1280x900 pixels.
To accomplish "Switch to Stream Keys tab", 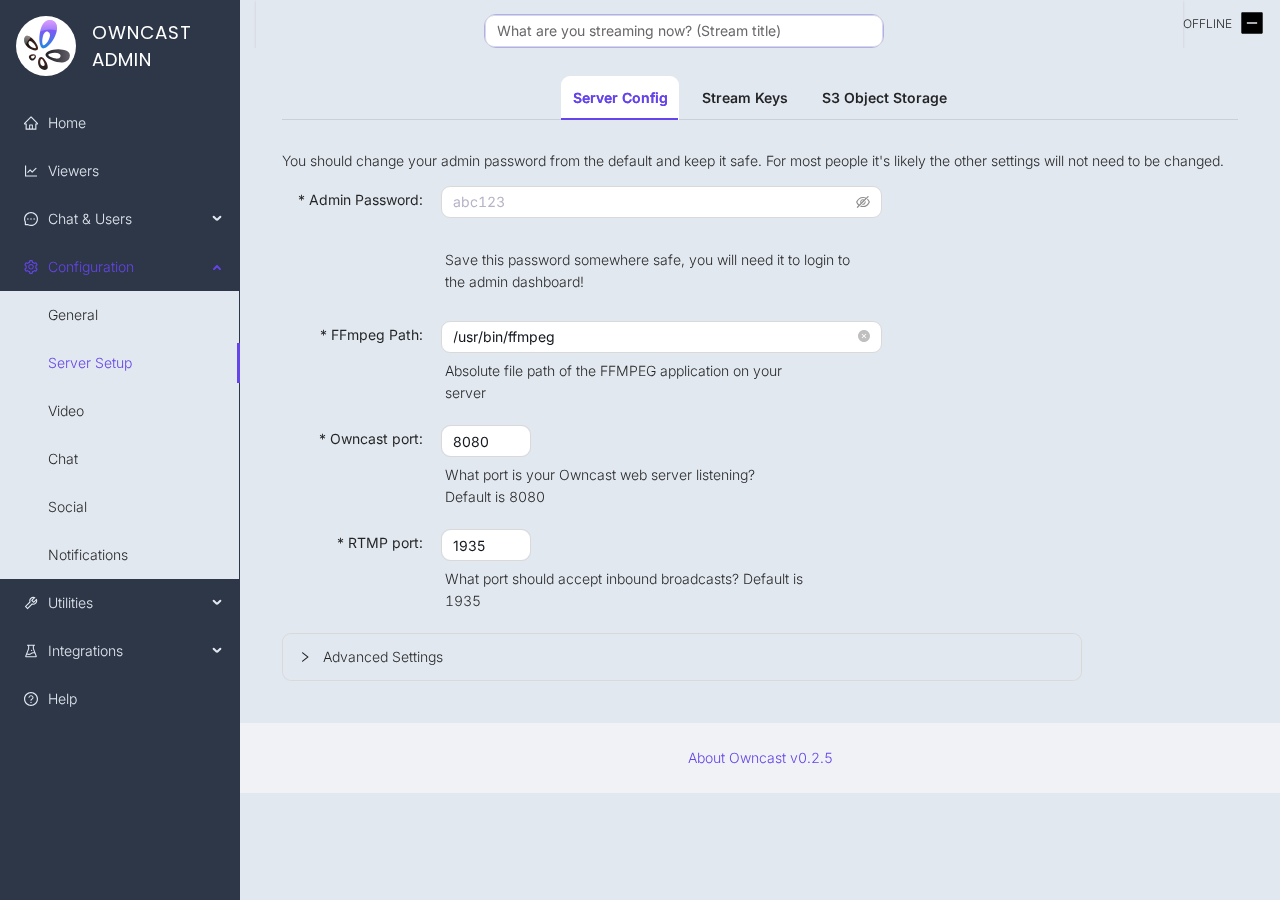I will coord(745,98).
